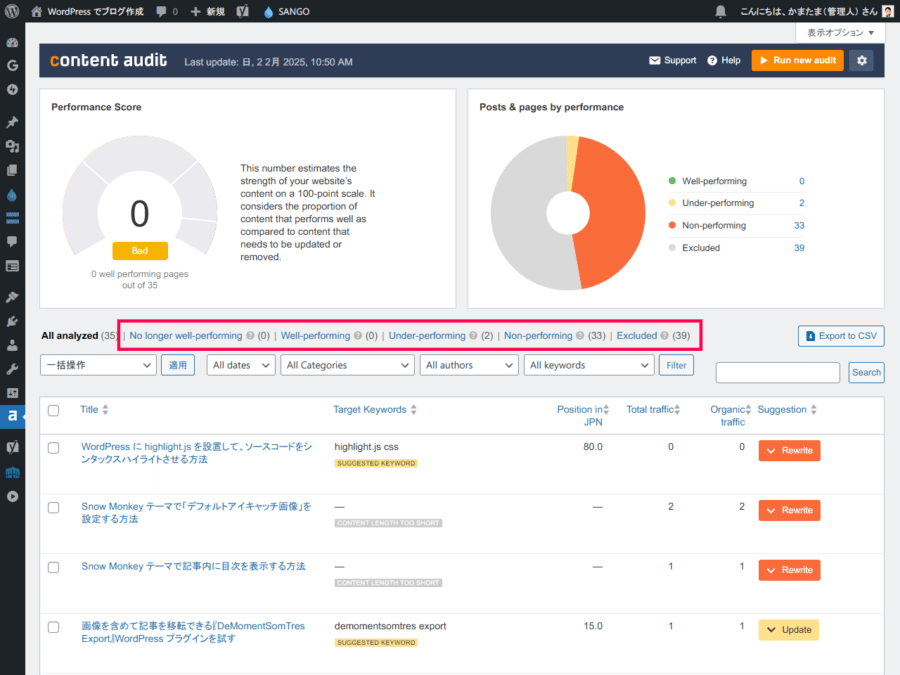Screen dimensions: 900x675
Task: Click the Filter button
Action: point(676,365)
